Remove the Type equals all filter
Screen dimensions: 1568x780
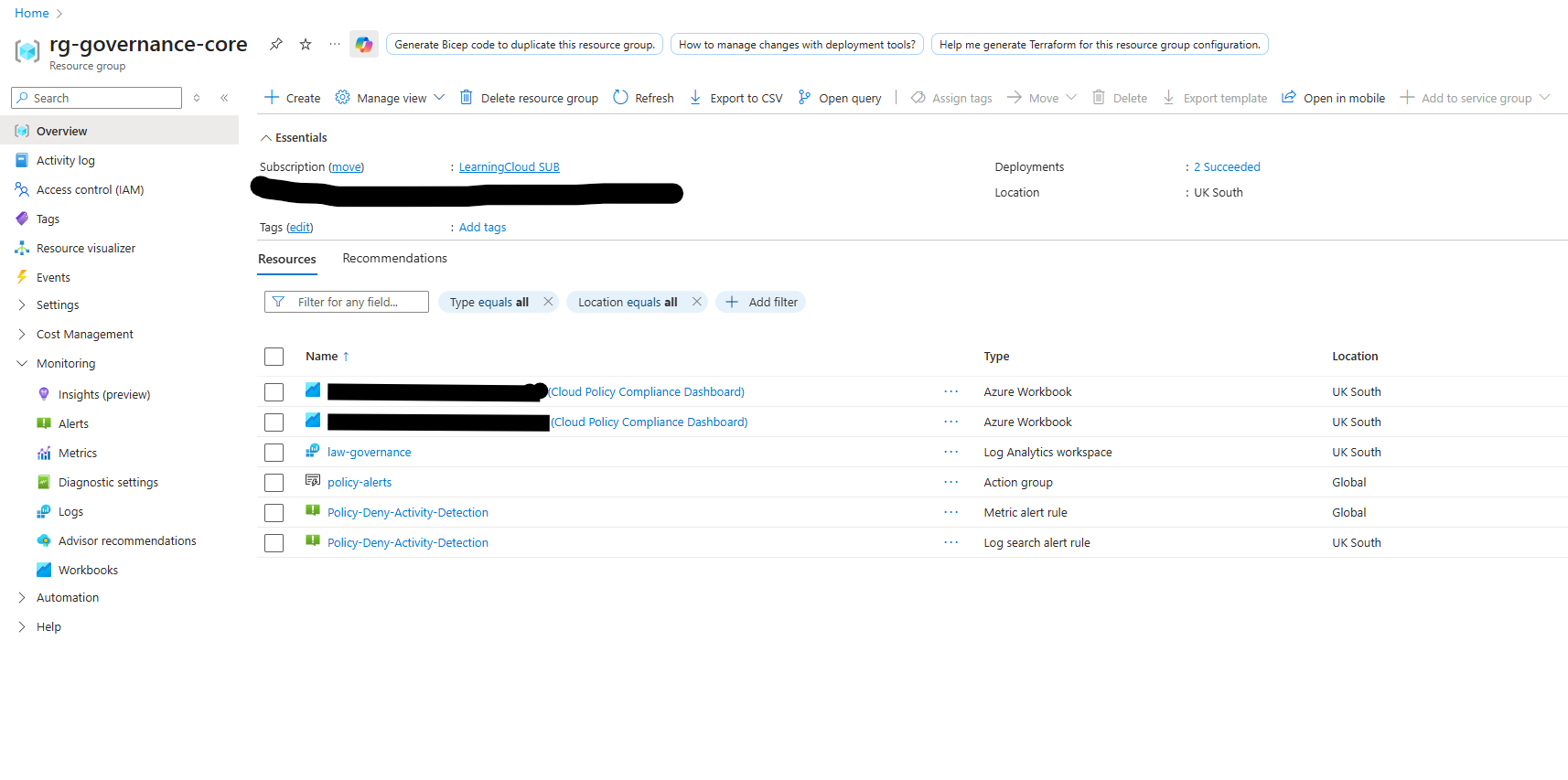point(548,302)
